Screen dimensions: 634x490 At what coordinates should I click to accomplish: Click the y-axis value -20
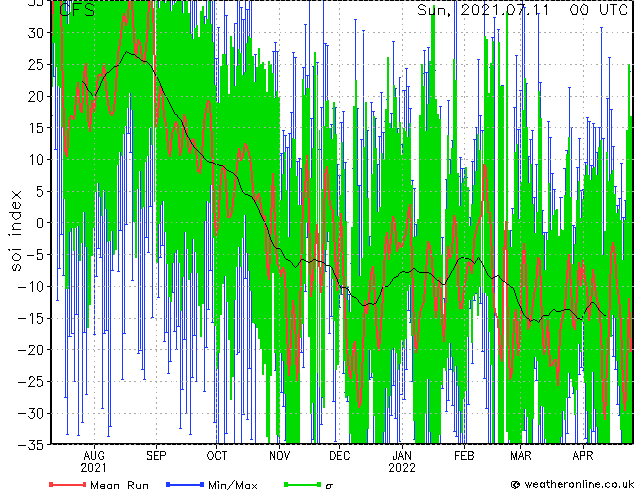[x=31, y=350]
